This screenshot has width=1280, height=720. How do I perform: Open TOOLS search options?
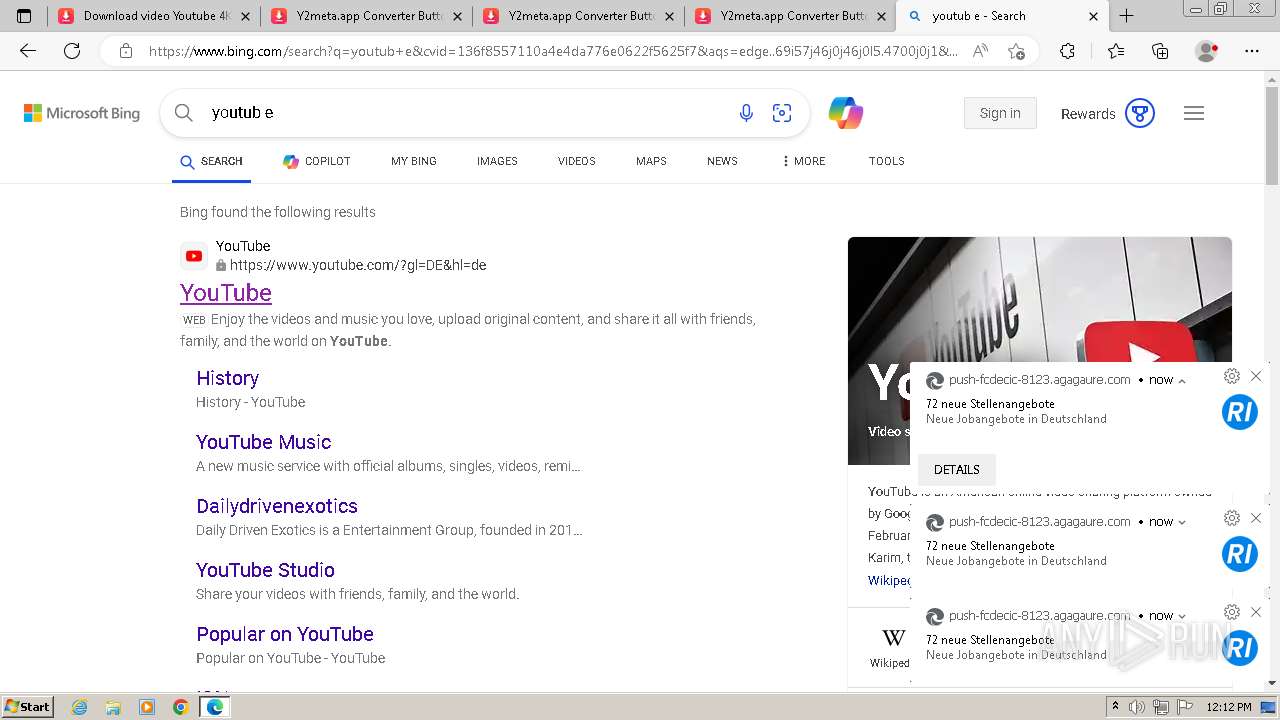point(887,161)
